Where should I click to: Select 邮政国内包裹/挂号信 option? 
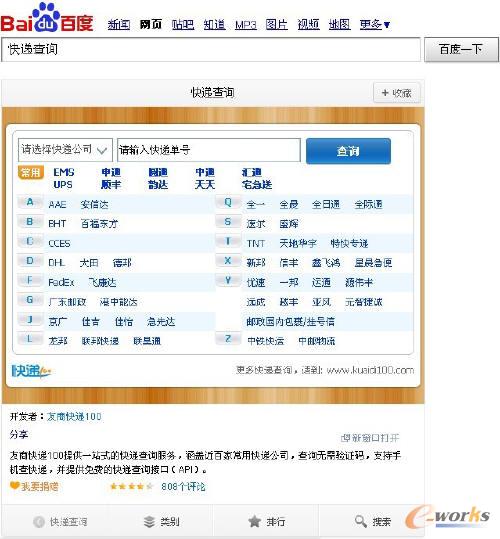point(291,322)
